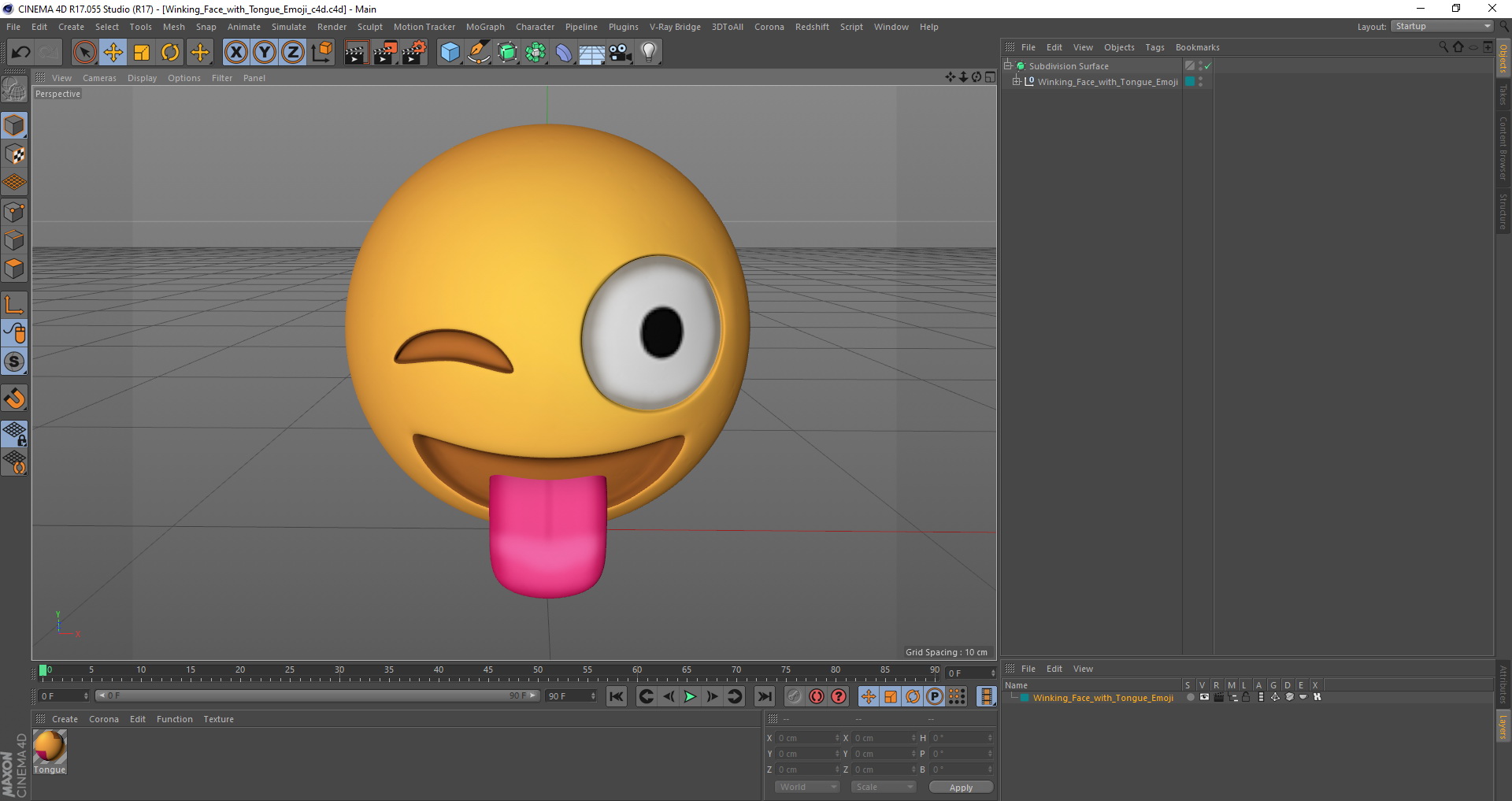Select the Rotate tool
Image resolution: width=1512 pixels, height=801 pixels.
170,52
